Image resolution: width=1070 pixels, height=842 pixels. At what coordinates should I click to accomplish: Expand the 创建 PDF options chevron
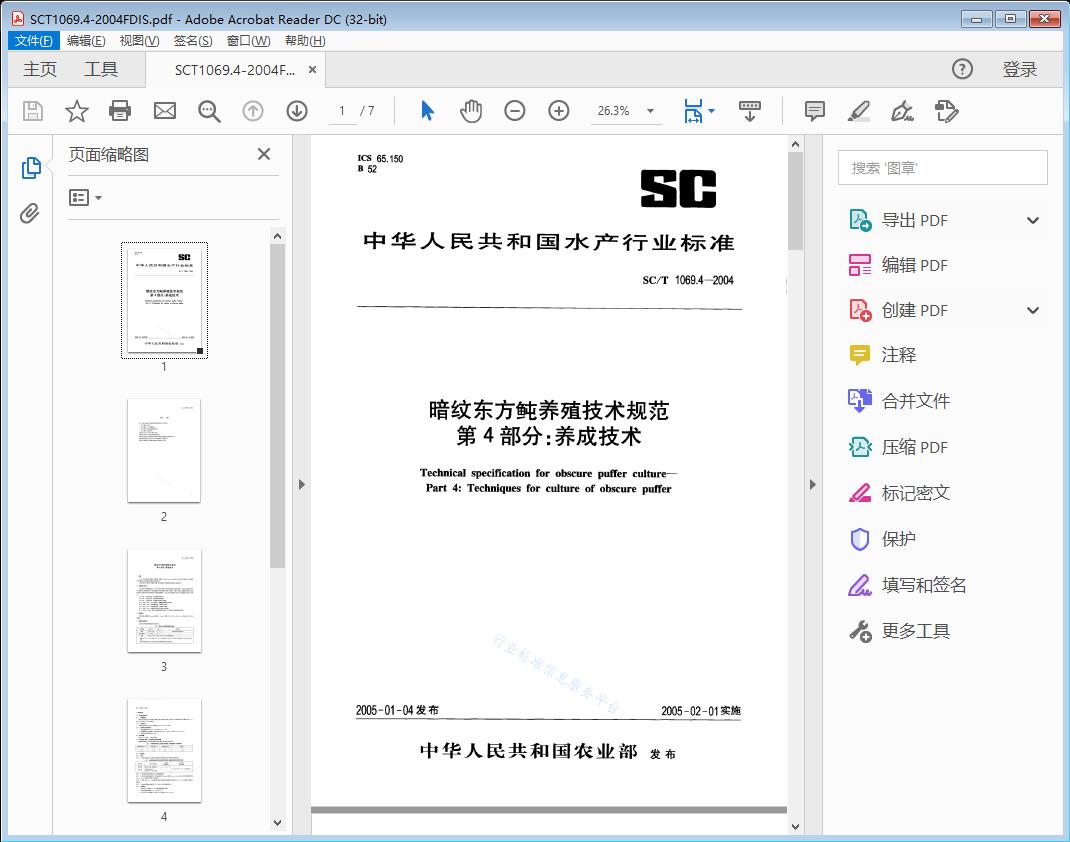(x=1032, y=310)
